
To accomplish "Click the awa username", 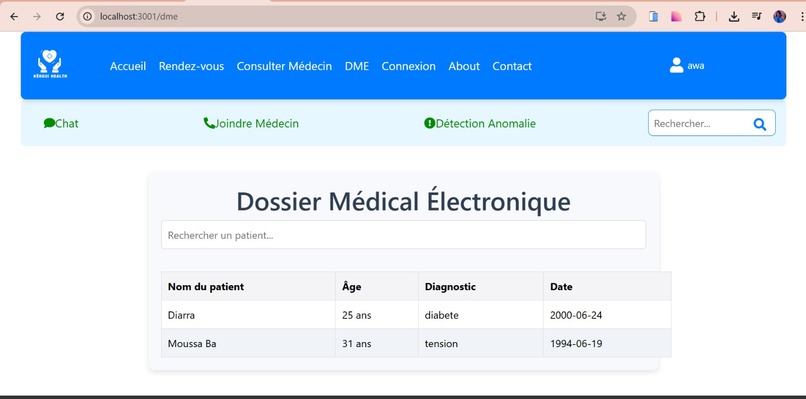I will (x=696, y=66).
